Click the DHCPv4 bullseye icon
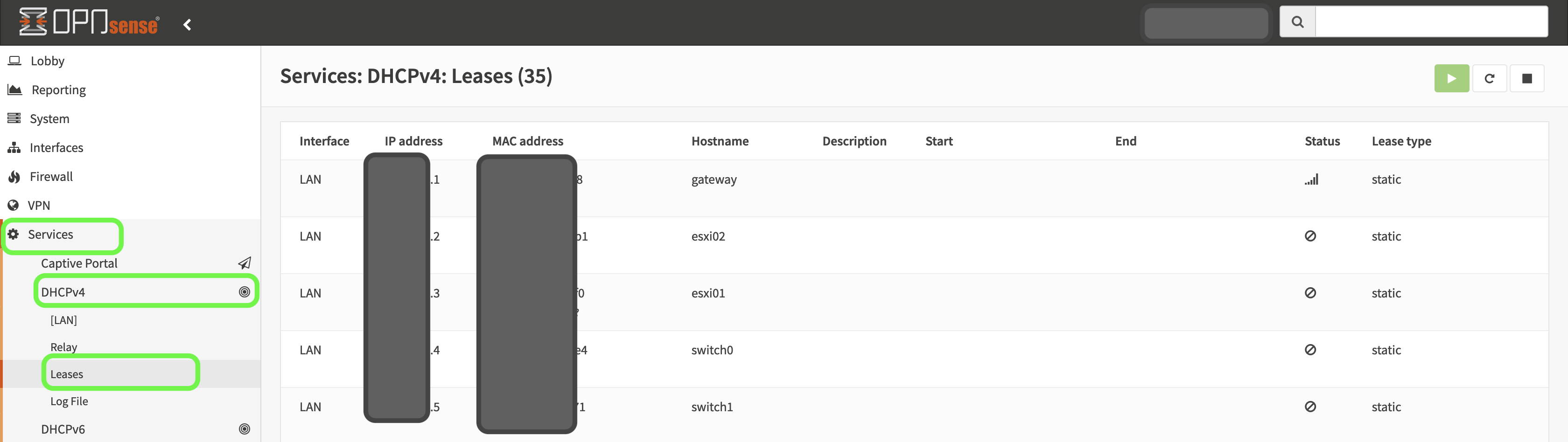Viewport: 1568px width, 442px height. (x=244, y=292)
